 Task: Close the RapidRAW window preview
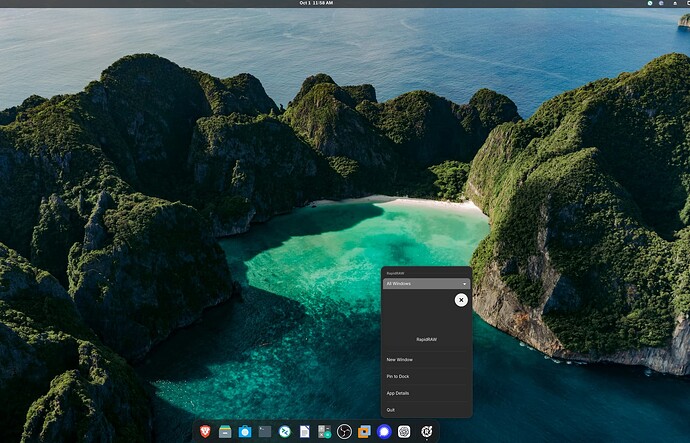pyautogui.click(x=461, y=300)
